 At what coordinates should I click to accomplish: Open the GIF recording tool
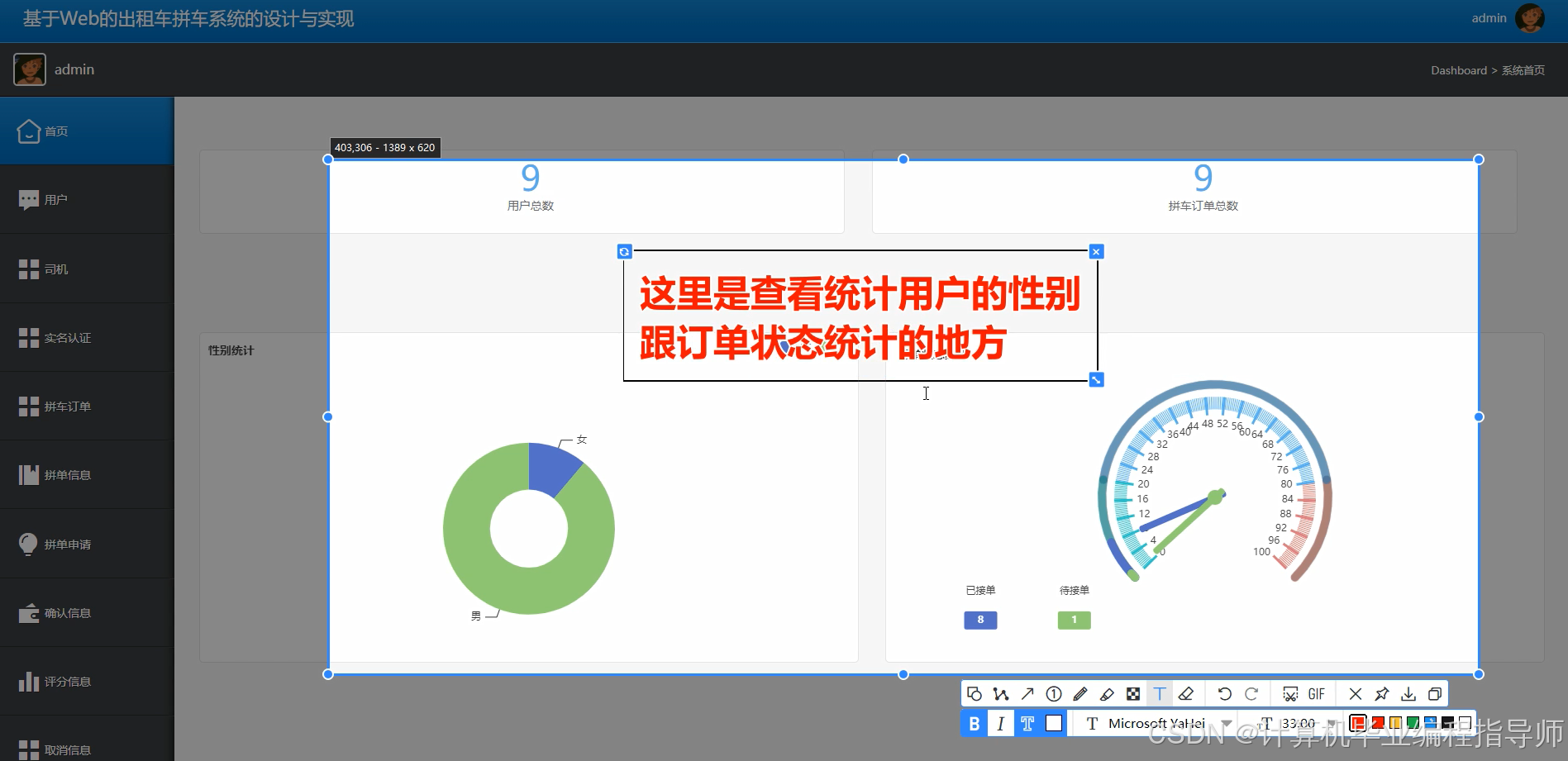[1315, 694]
